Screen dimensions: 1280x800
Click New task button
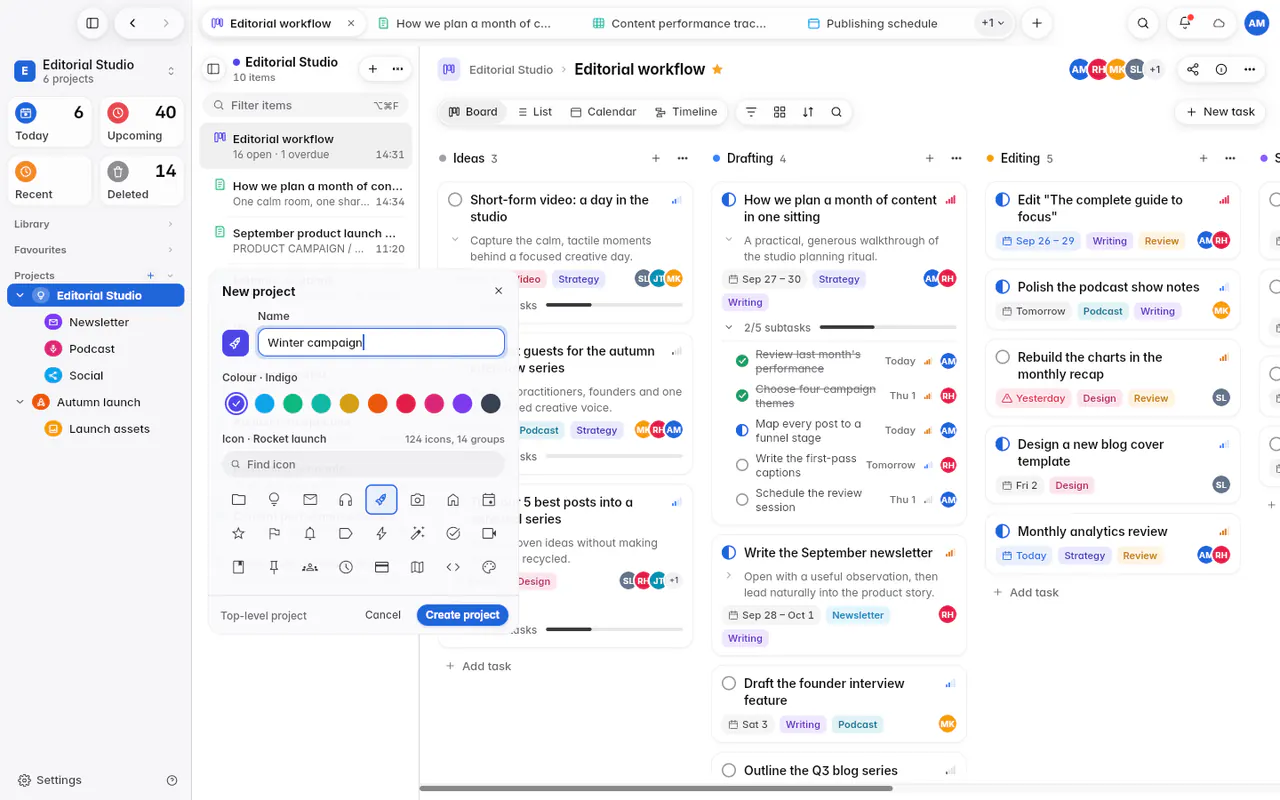(x=1220, y=112)
